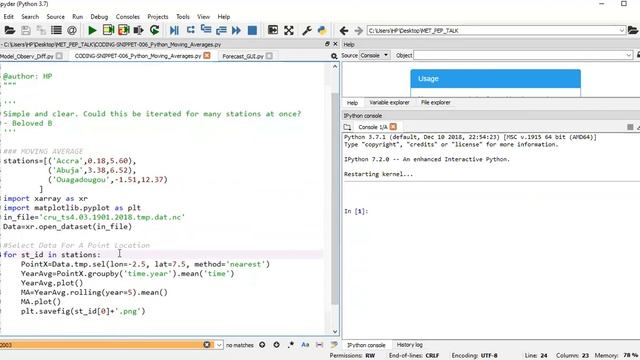The image size is (640, 360).
Task: Click the @ symbol toolbar icon
Action: tap(72, 30)
